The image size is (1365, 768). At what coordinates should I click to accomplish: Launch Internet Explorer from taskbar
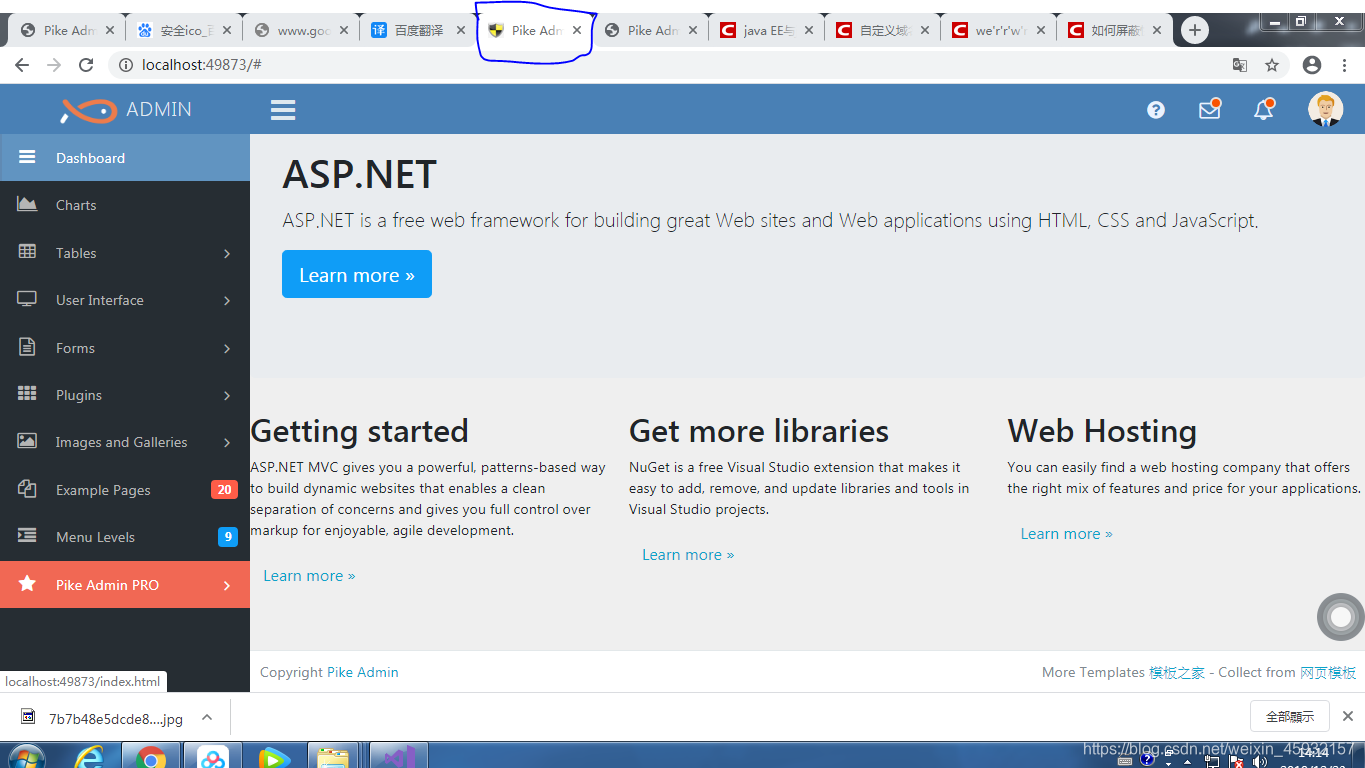(x=90, y=757)
